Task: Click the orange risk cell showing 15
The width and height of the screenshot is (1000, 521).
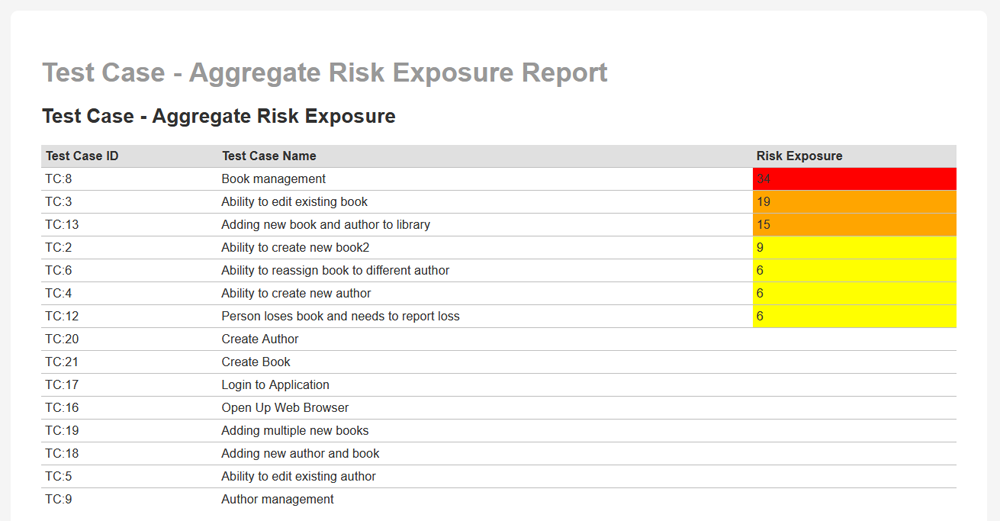Action: (x=854, y=225)
